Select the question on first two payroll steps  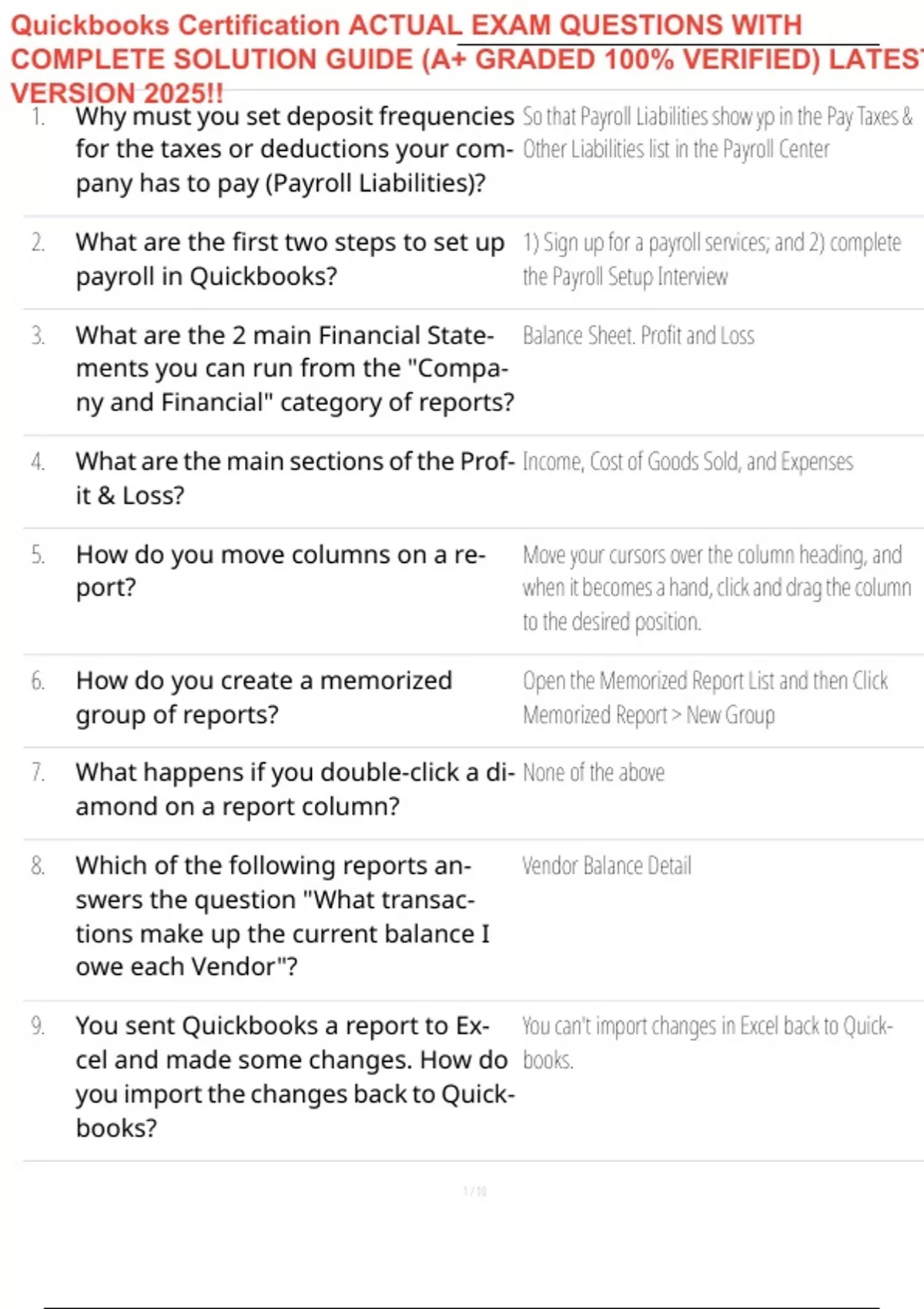290,259
